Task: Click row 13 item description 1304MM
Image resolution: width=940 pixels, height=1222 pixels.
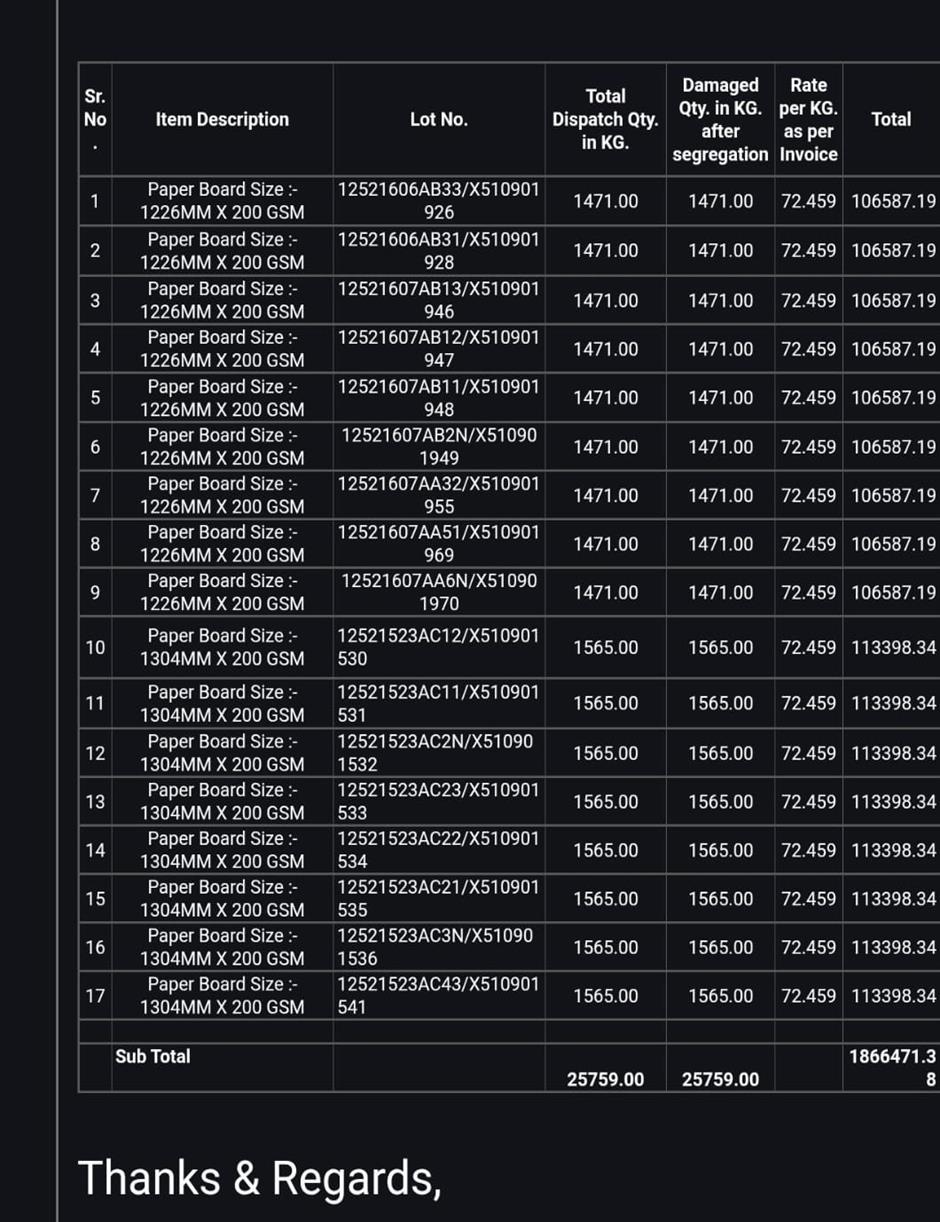Action: tap(222, 801)
